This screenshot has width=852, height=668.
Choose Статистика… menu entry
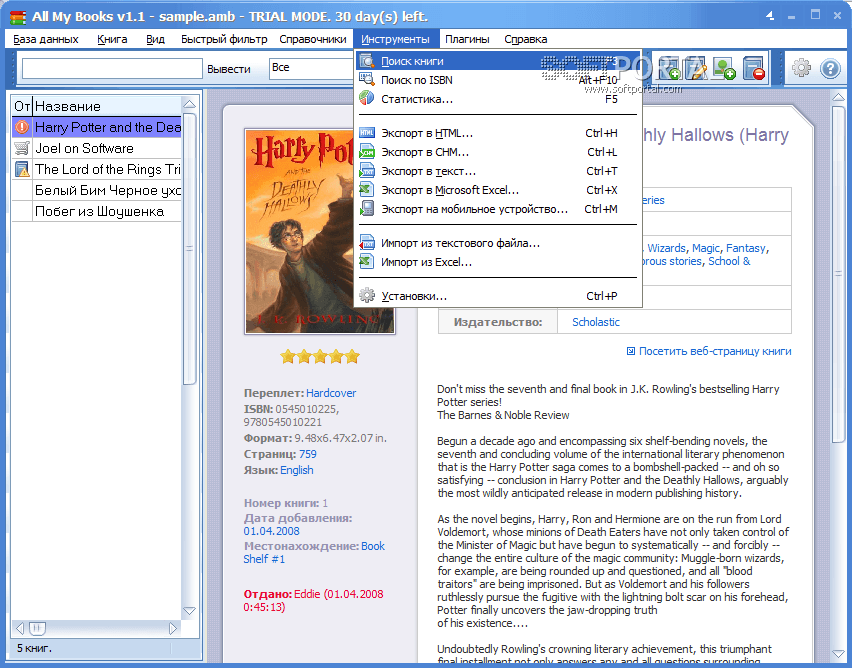click(498, 99)
